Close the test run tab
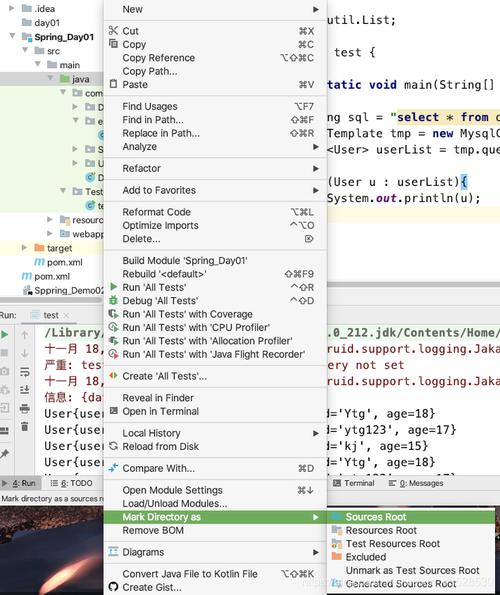The height and width of the screenshot is (595, 500). coord(66,315)
